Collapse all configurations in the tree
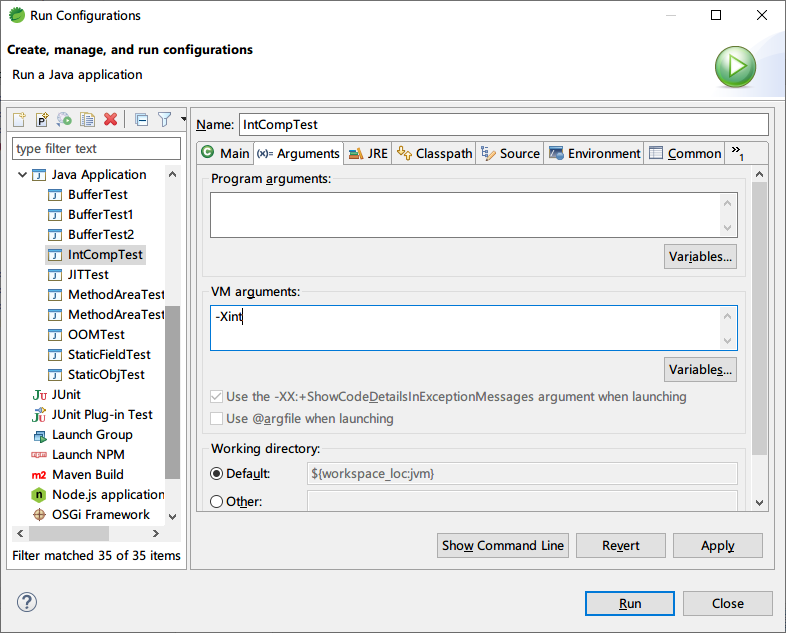 pyautogui.click(x=141, y=120)
